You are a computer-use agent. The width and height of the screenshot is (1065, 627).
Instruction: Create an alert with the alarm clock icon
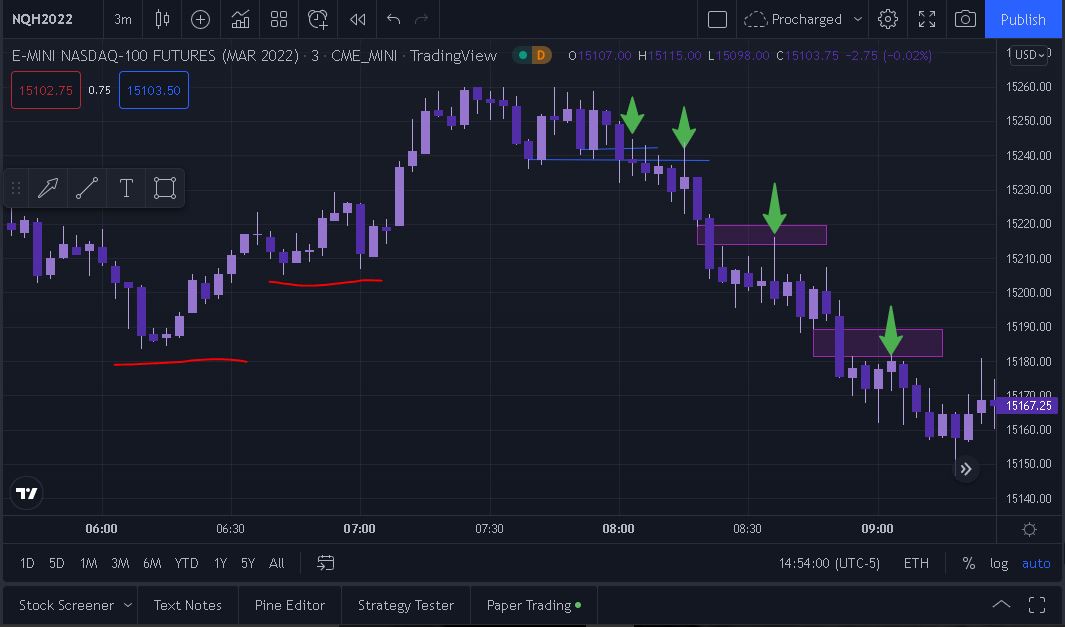click(318, 19)
